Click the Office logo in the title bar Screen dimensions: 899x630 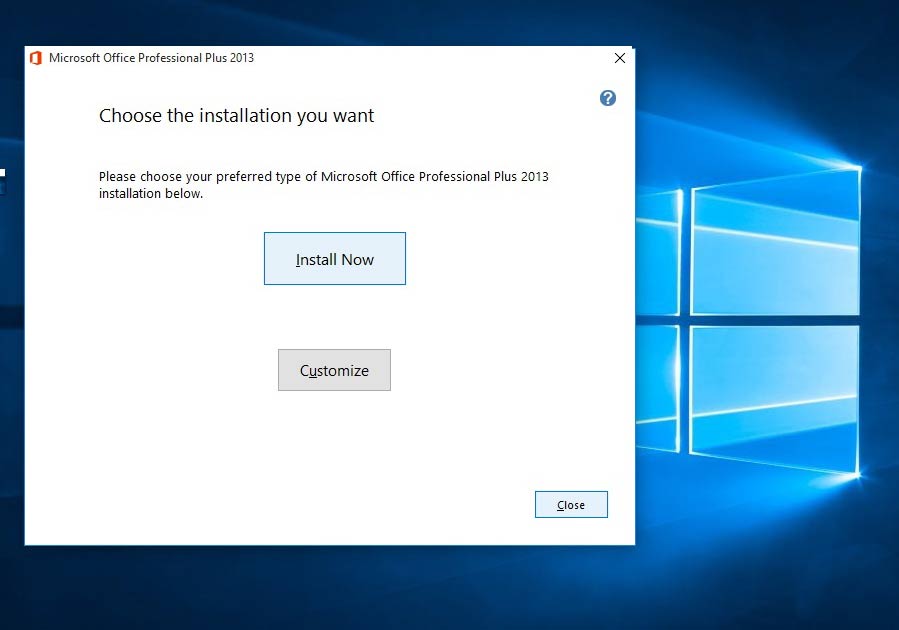pos(36,58)
